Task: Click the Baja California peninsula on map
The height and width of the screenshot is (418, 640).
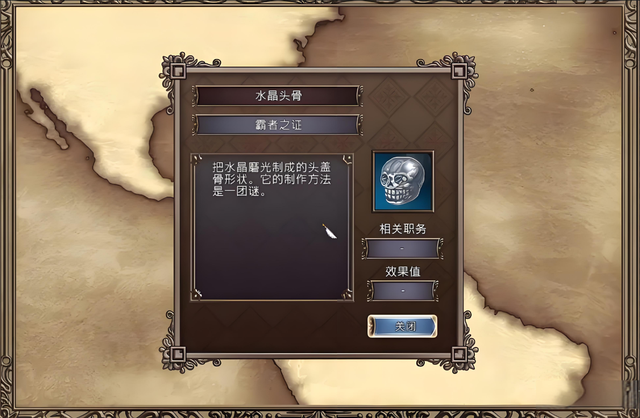Action: (x=48, y=116)
